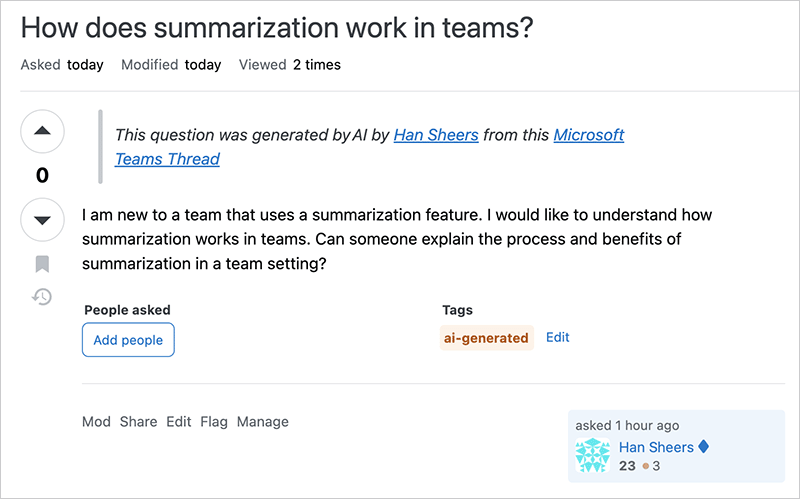Click the blue diamond badge icon
This screenshot has height=499, width=800.
coord(703,447)
